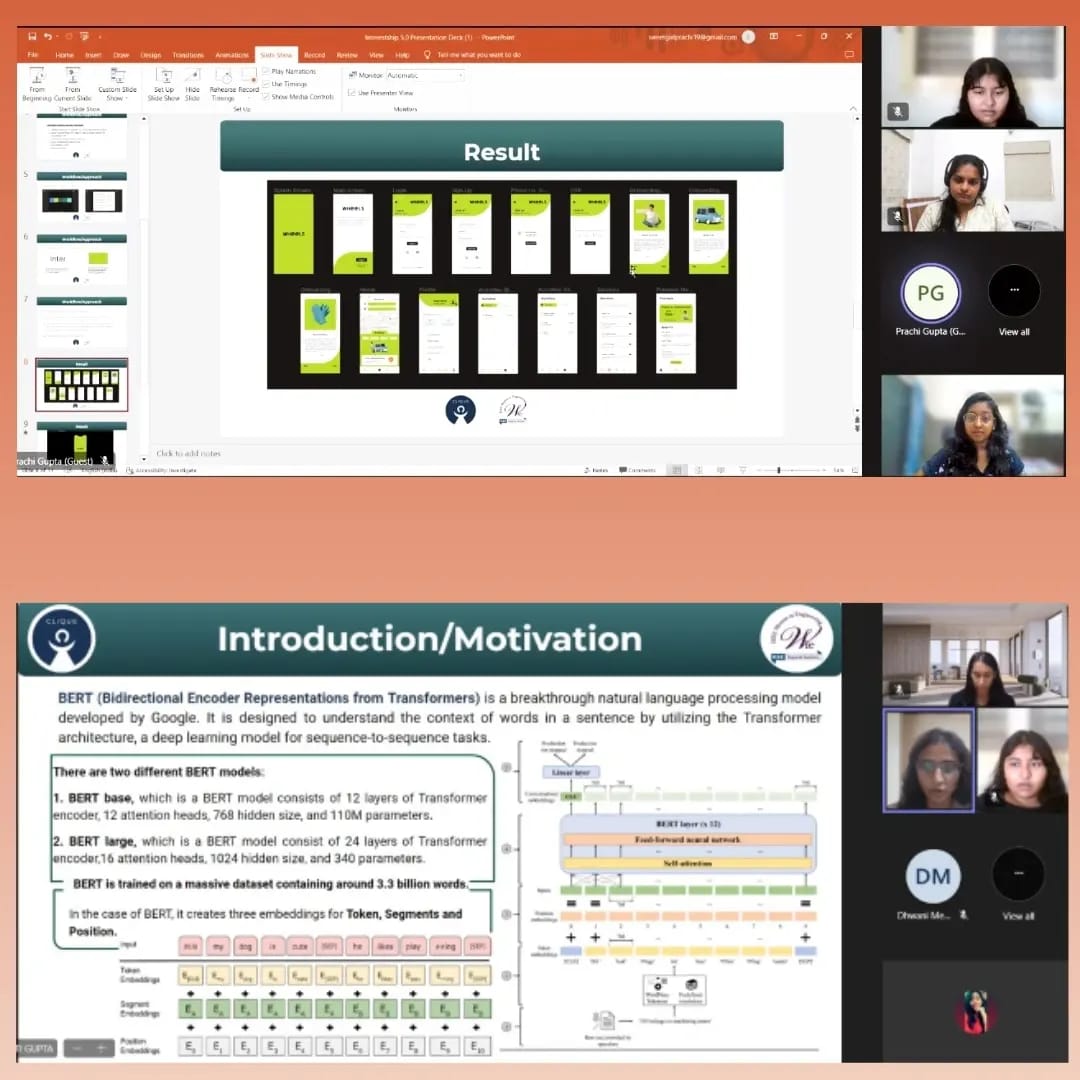Click Ribbon Display Options icon

tap(773, 37)
